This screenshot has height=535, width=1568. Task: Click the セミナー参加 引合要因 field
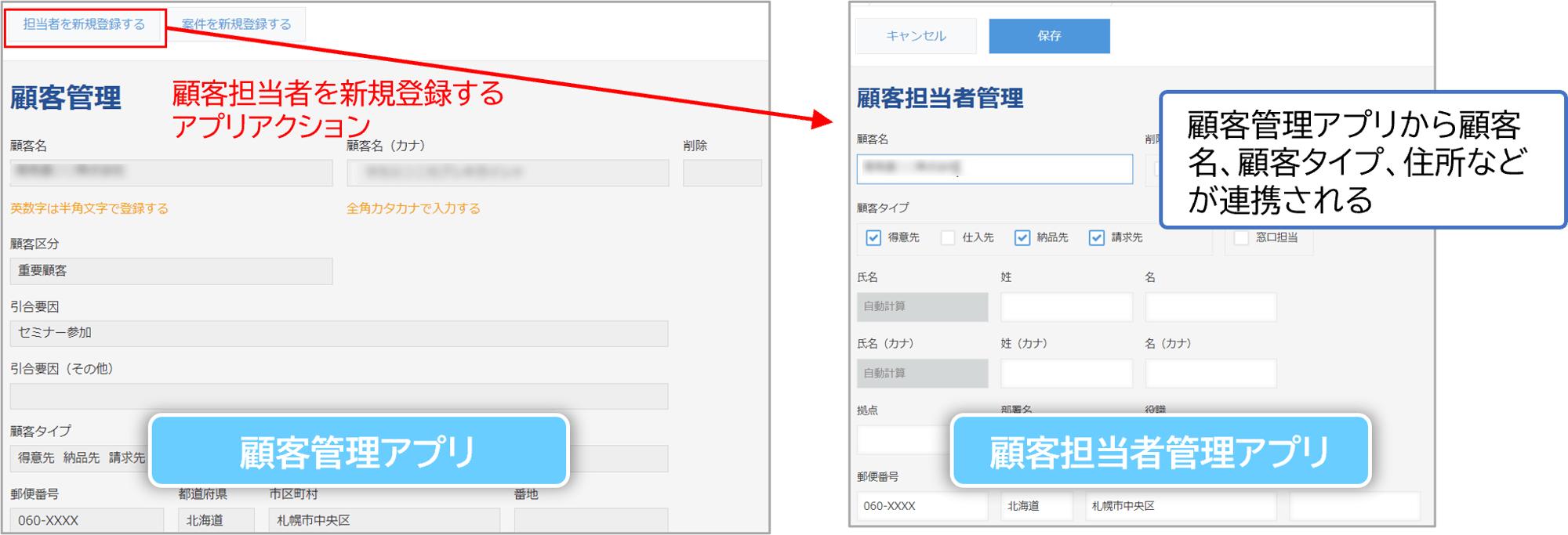pos(339,334)
